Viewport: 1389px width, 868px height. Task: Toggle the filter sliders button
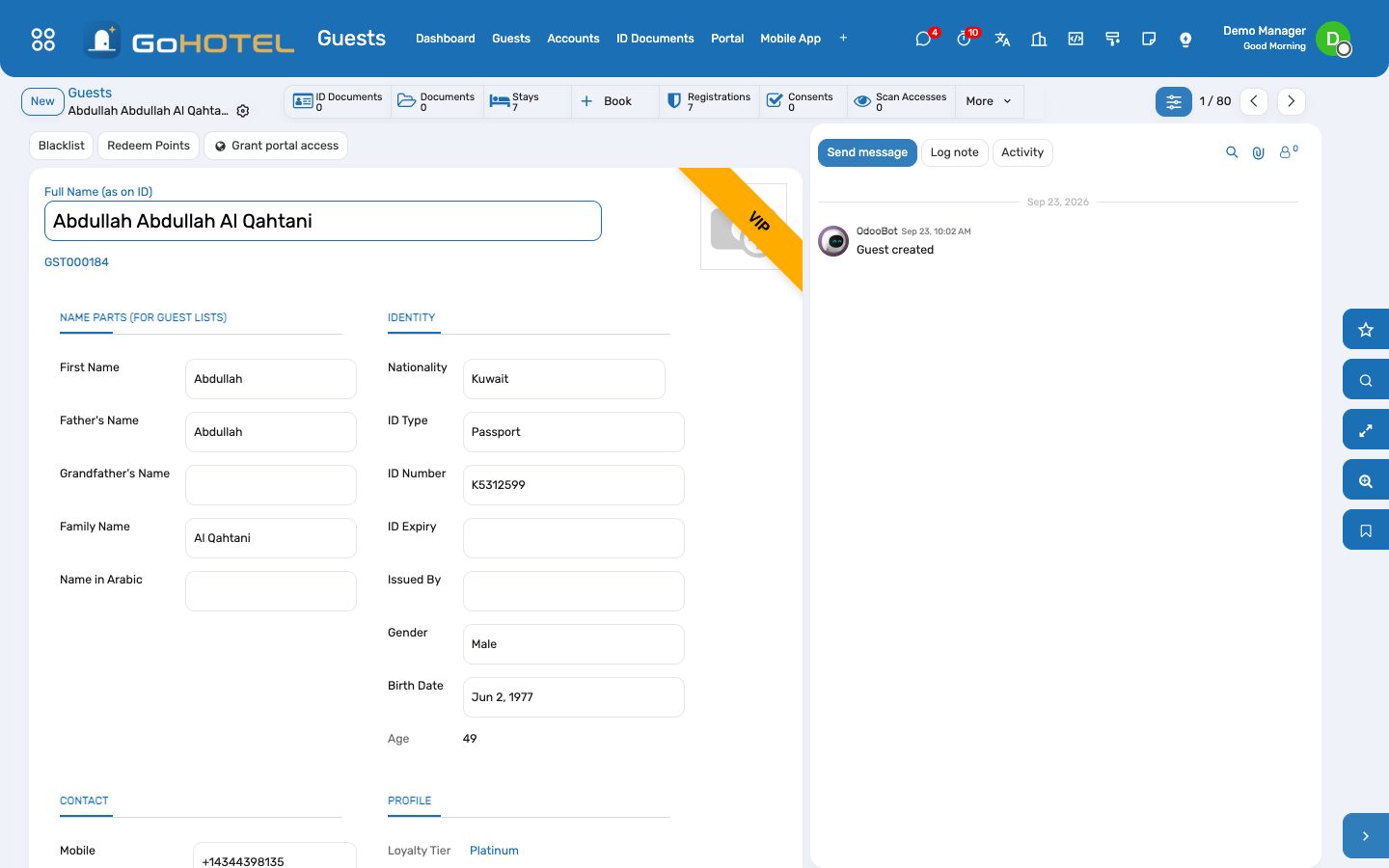click(x=1174, y=101)
